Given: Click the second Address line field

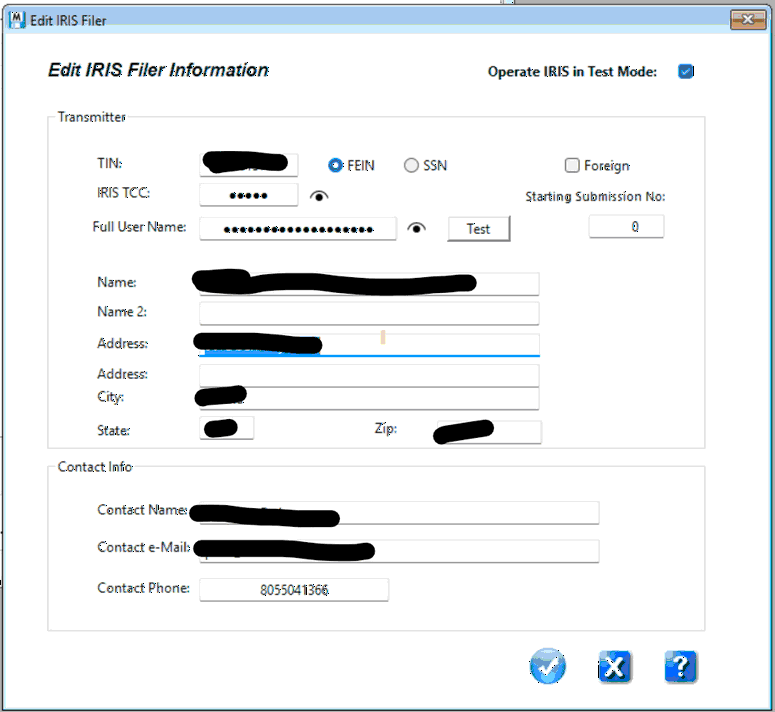Looking at the screenshot, I should point(368,375).
